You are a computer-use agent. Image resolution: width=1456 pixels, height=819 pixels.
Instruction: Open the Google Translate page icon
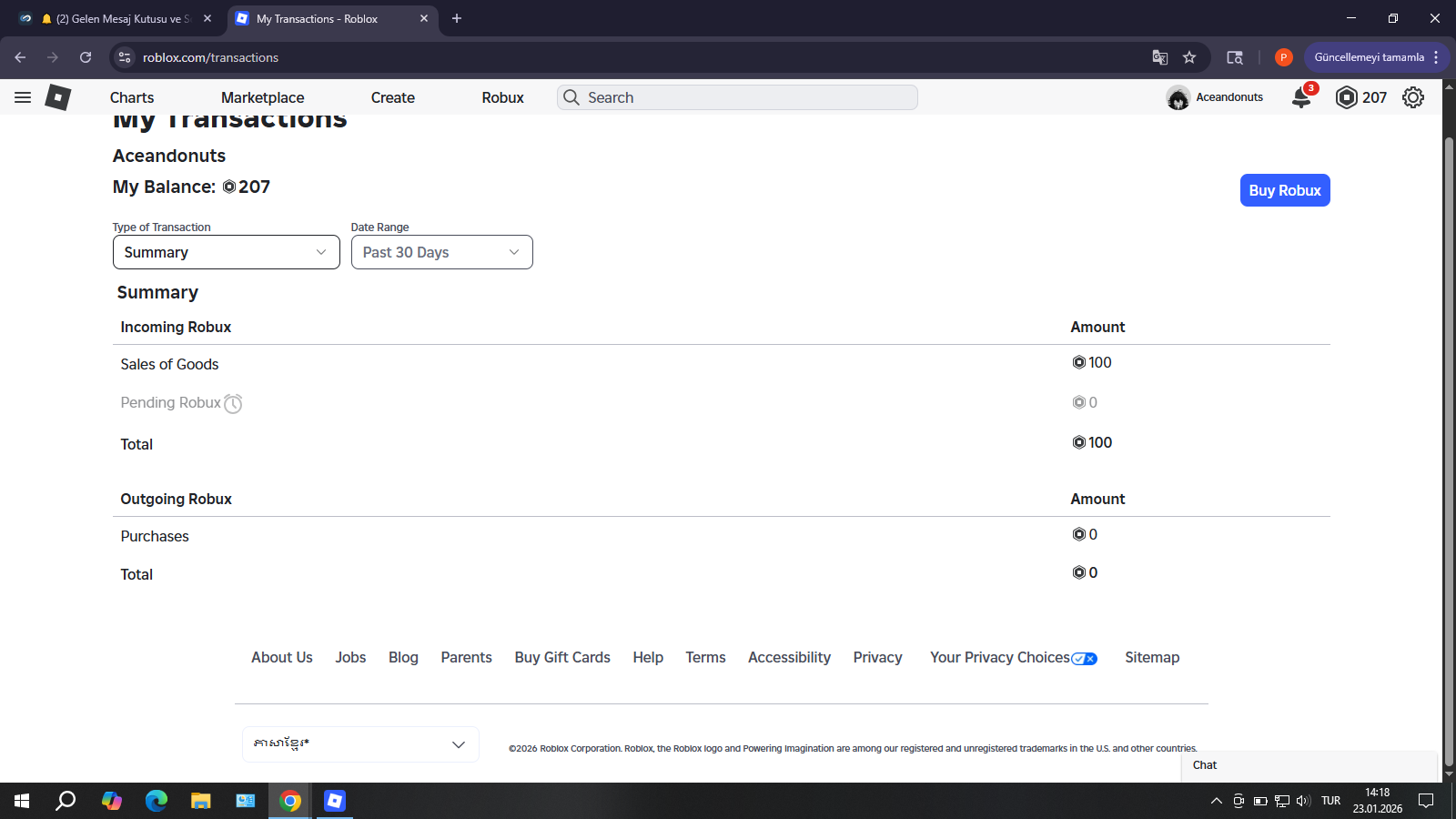[1160, 57]
